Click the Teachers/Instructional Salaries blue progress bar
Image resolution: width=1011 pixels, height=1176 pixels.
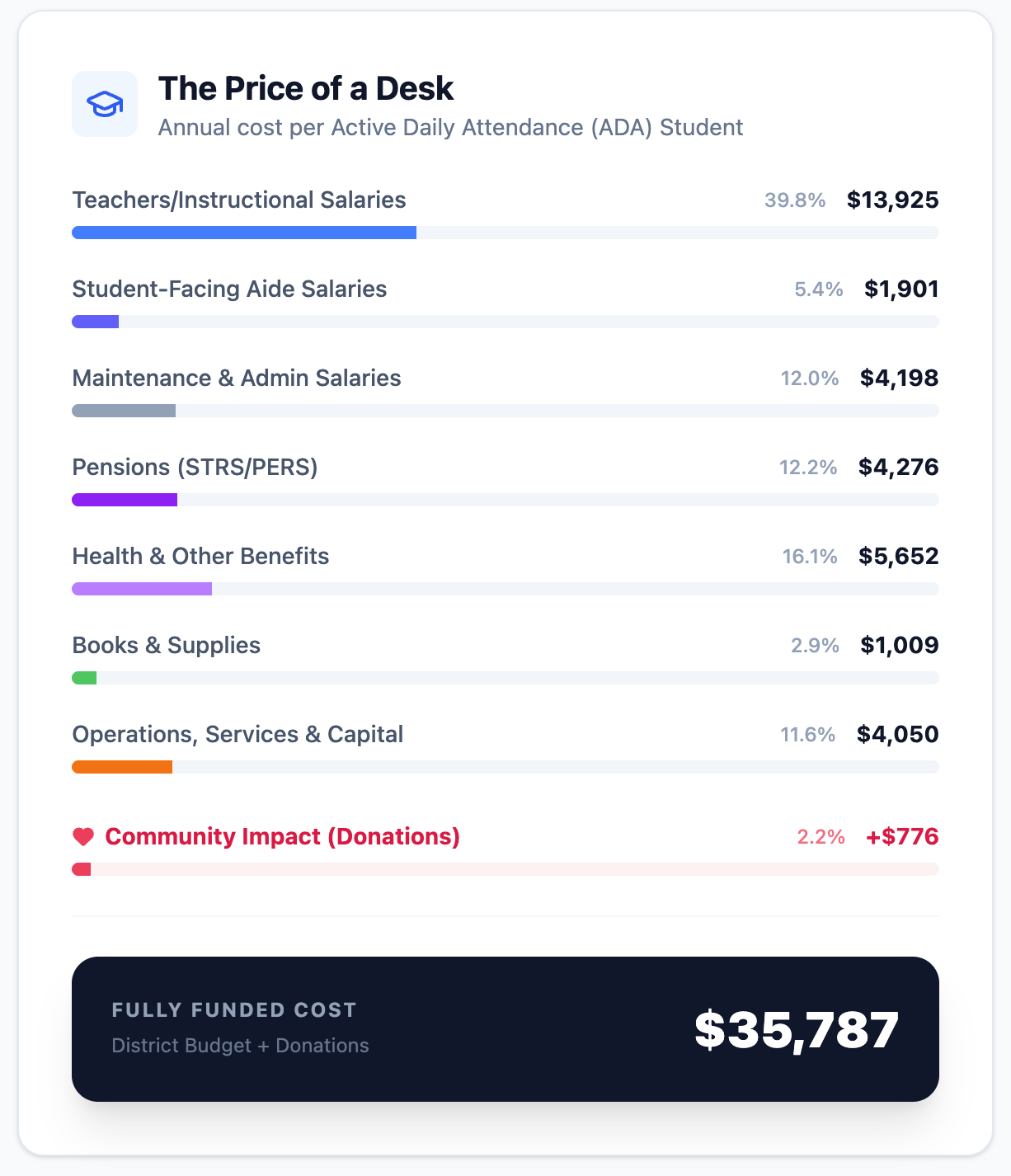tap(244, 233)
